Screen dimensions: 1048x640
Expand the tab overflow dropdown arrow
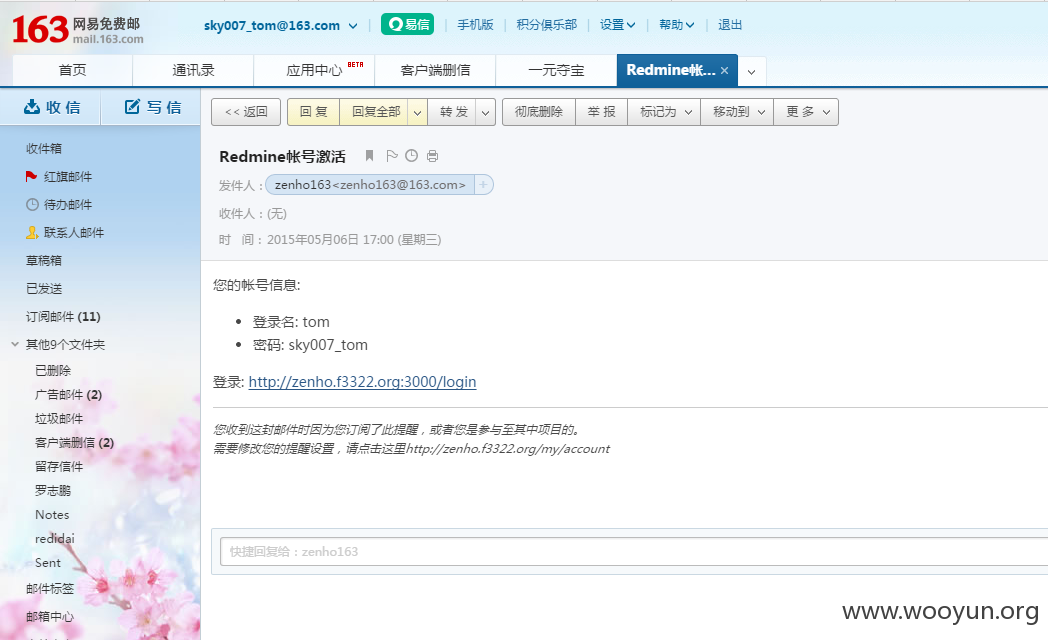pyautogui.click(x=751, y=71)
